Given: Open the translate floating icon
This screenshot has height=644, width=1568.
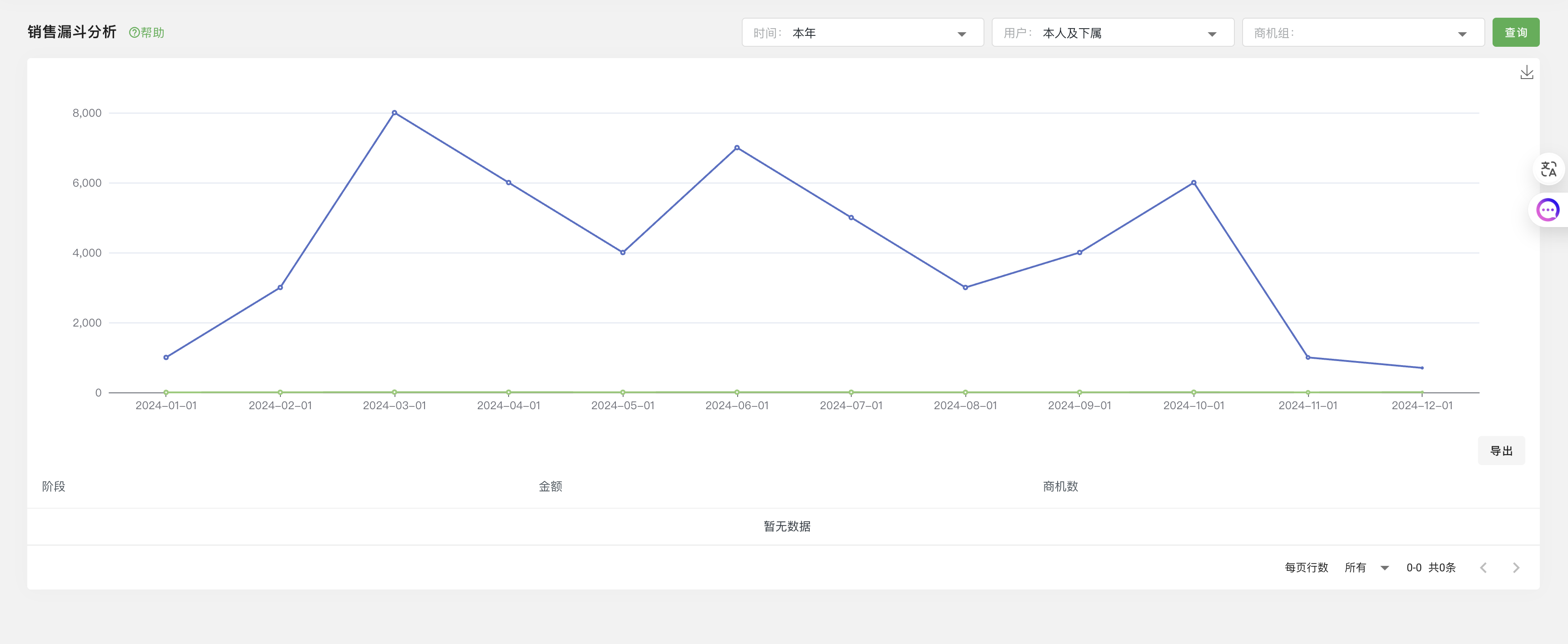Looking at the screenshot, I should point(1548,169).
